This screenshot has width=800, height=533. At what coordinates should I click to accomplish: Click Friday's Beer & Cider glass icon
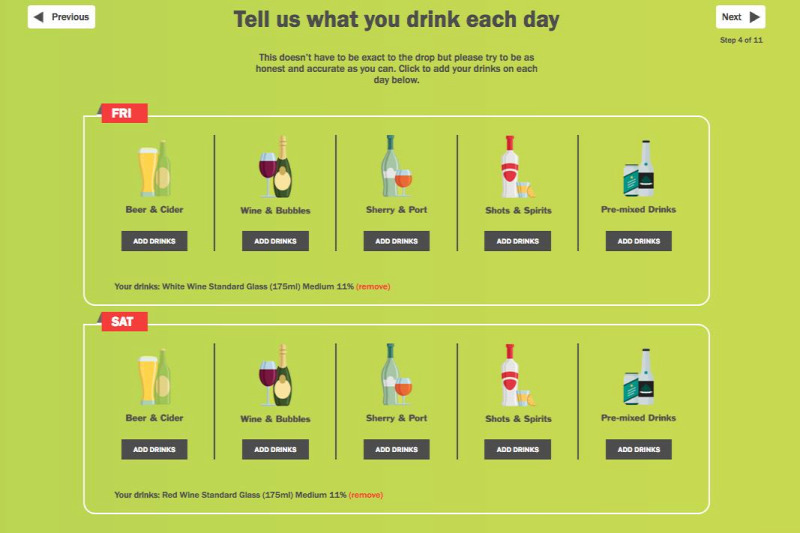154,168
